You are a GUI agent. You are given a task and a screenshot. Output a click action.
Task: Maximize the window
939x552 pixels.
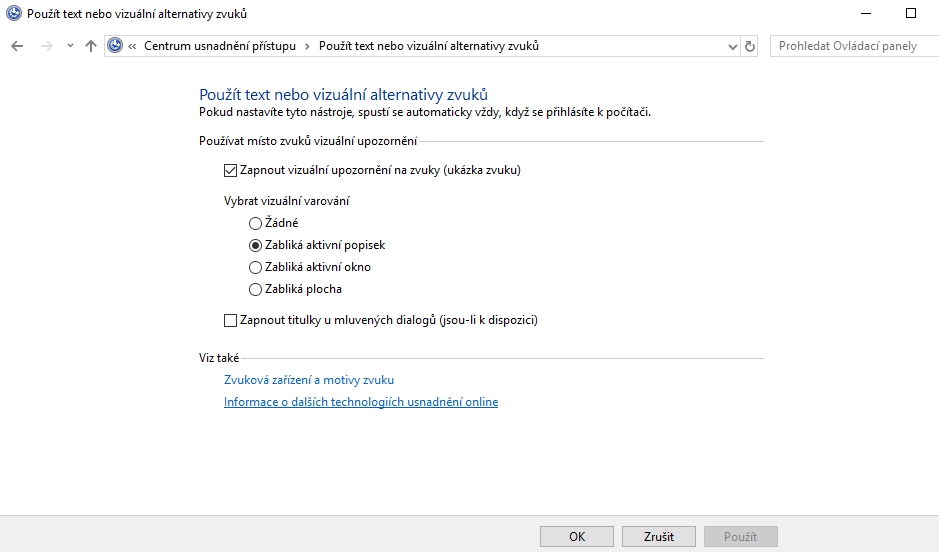(911, 13)
